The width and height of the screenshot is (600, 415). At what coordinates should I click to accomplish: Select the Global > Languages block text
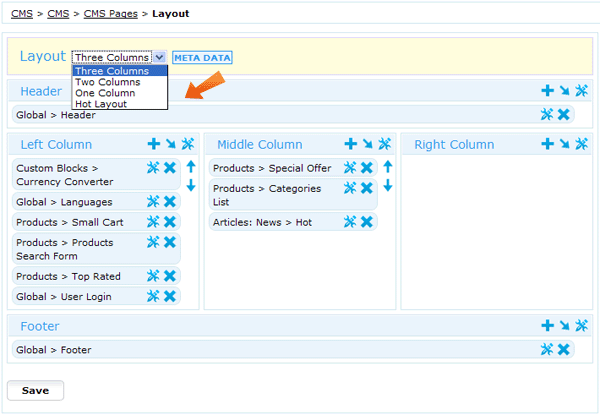[64, 202]
